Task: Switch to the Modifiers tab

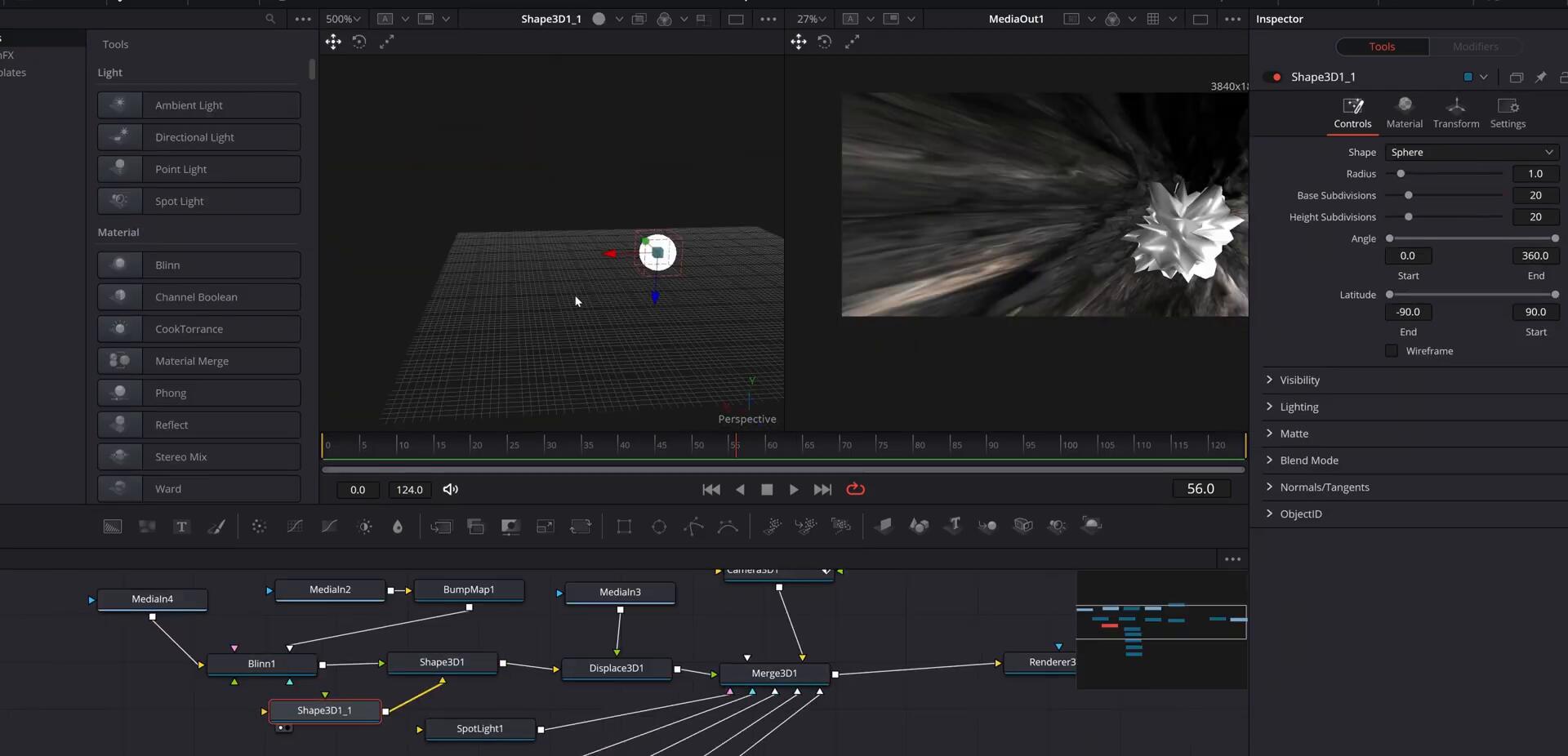Action: tap(1475, 47)
